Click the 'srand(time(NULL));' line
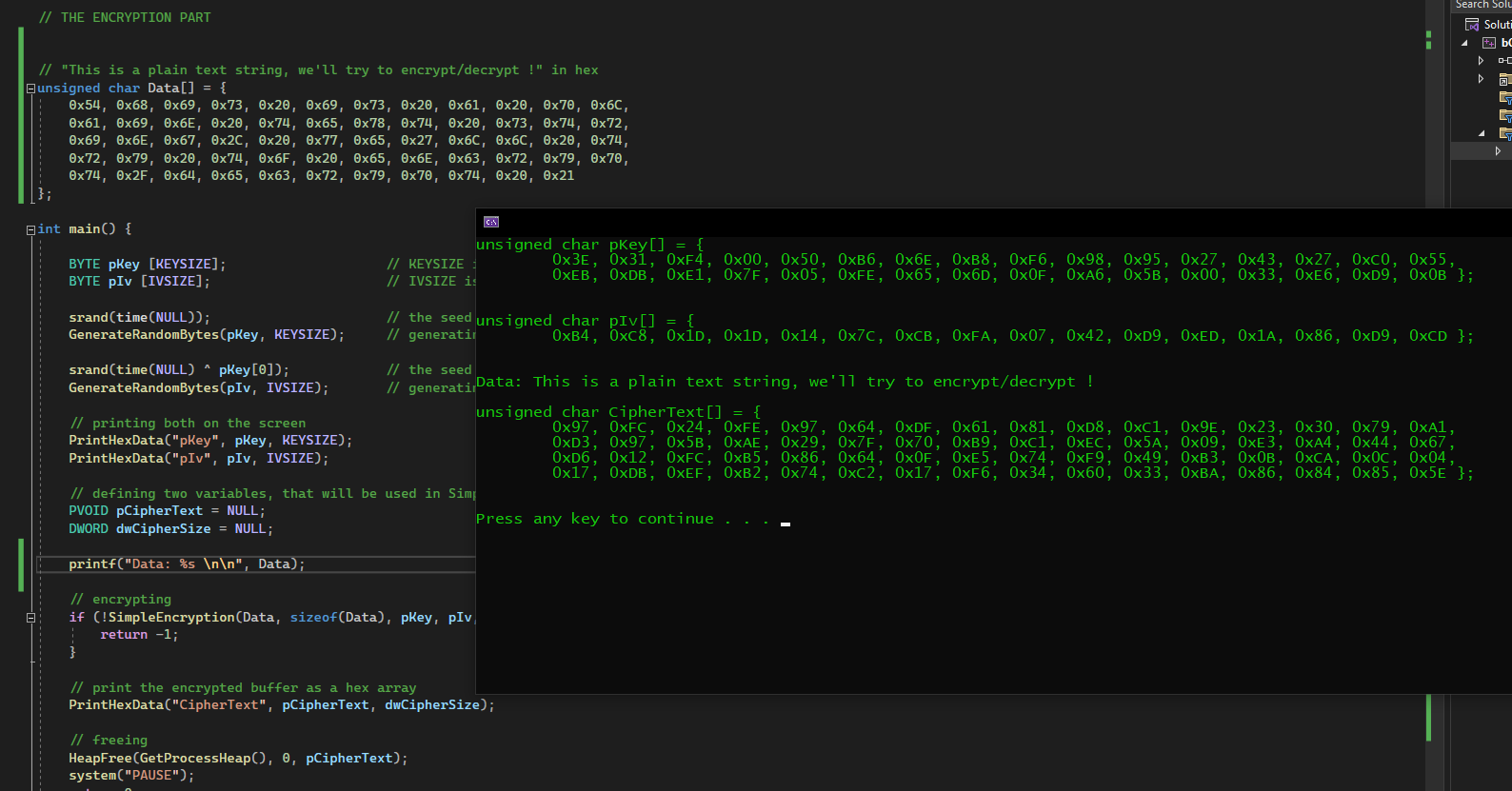Screen dimensions: 1512x791 point(139,318)
